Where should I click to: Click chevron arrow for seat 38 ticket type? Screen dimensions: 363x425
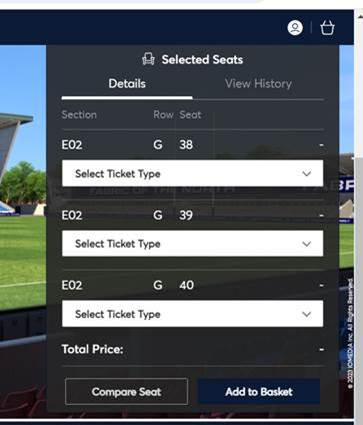pyautogui.click(x=307, y=174)
